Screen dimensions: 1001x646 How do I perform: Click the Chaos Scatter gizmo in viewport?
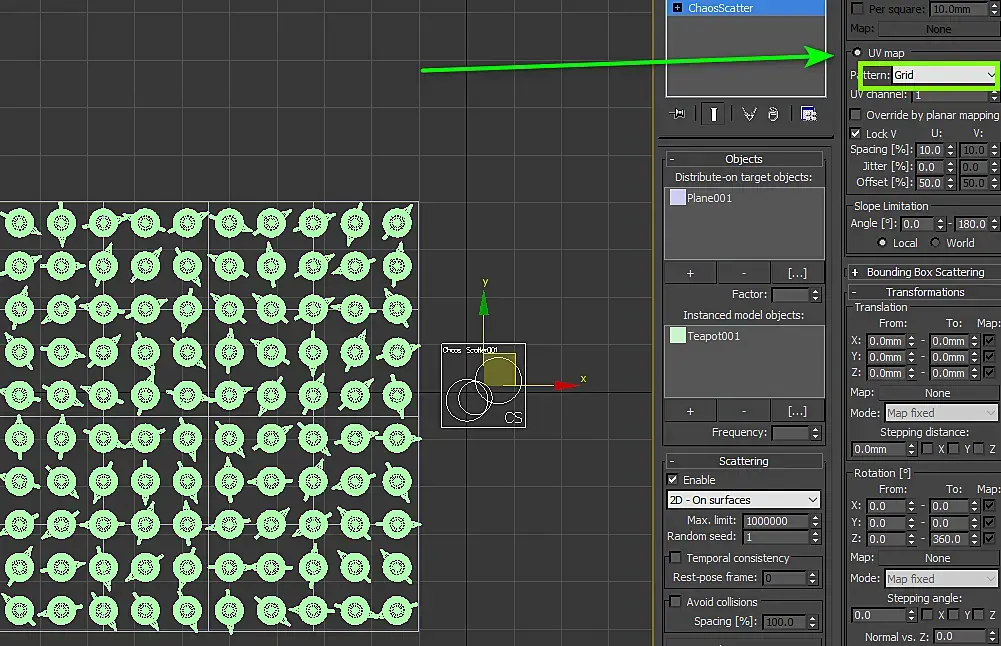click(483, 386)
